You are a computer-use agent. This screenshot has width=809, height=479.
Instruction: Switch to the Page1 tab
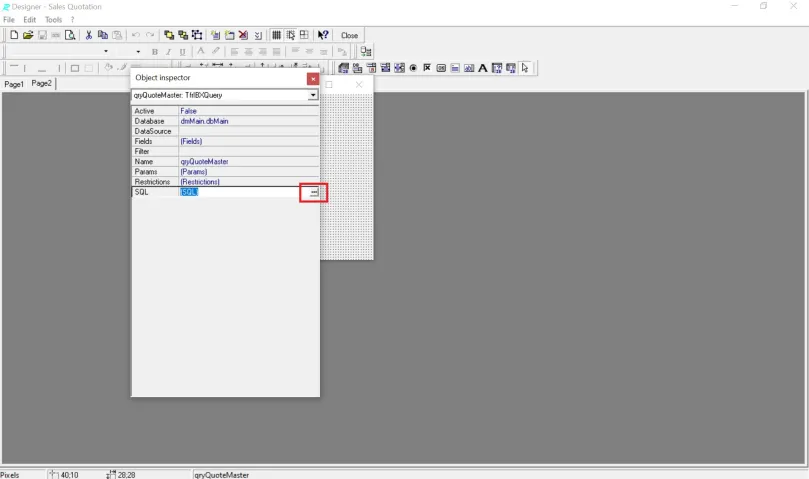tap(14, 84)
